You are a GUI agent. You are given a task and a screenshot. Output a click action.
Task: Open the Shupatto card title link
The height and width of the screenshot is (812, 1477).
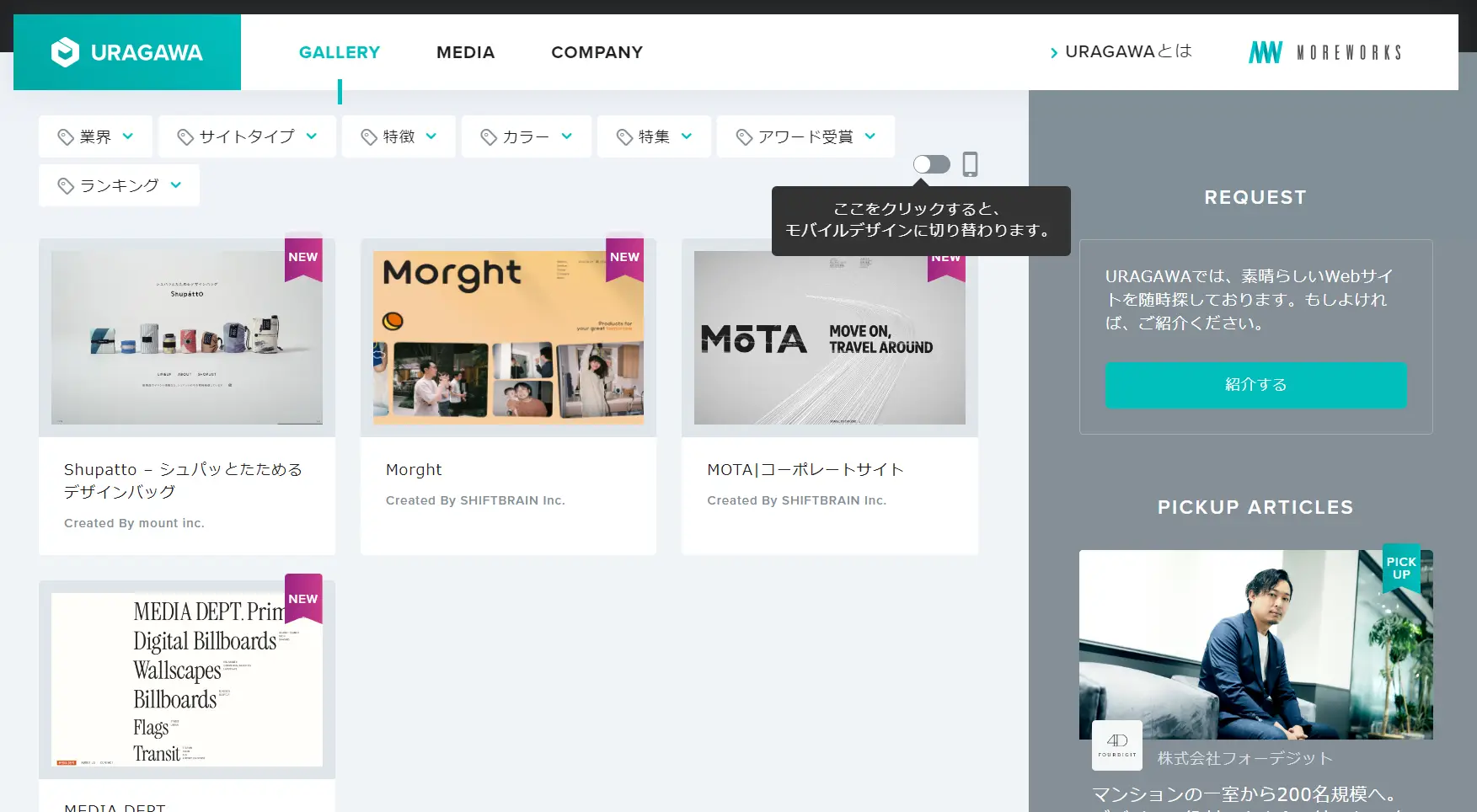pos(183,480)
